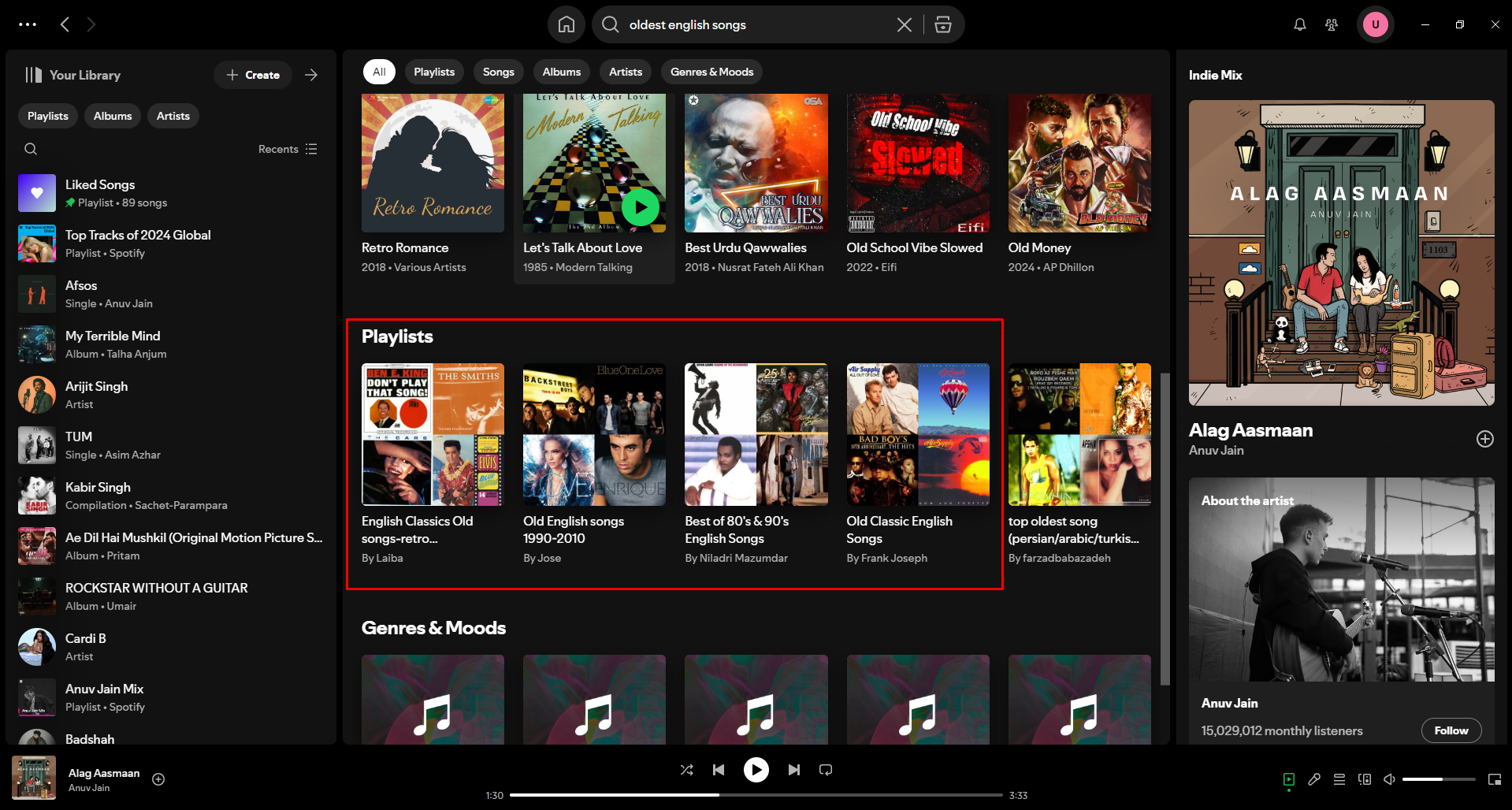This screenshot has width=1512, height=810.
Task: Toggle repeat mode
Action: 825,770
